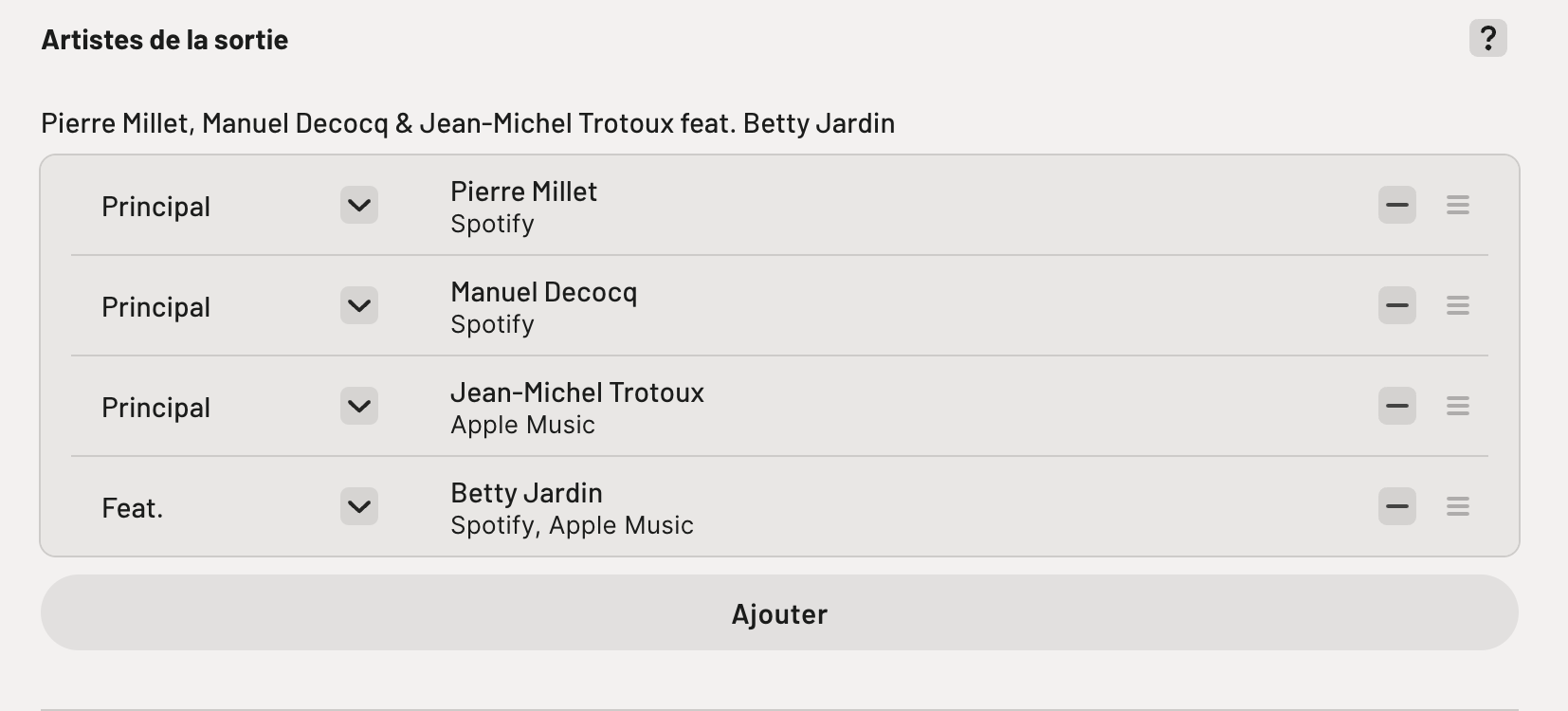Select the Jean-Michel Trotoux artist entry
1568x711 pixels.
click(x=576, y=408)
